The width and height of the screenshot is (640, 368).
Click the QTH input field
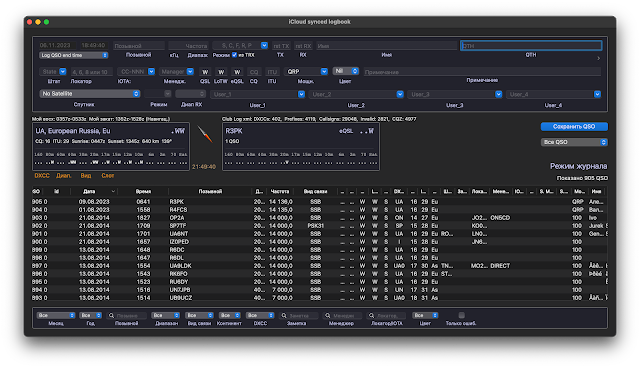click(531, 46)
